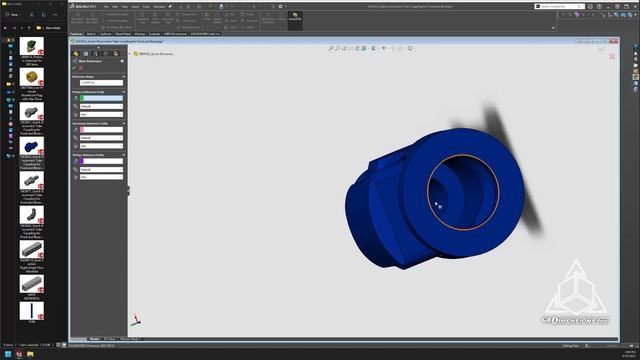Click Secondary Reference Entity selection box

coord(101,130)
